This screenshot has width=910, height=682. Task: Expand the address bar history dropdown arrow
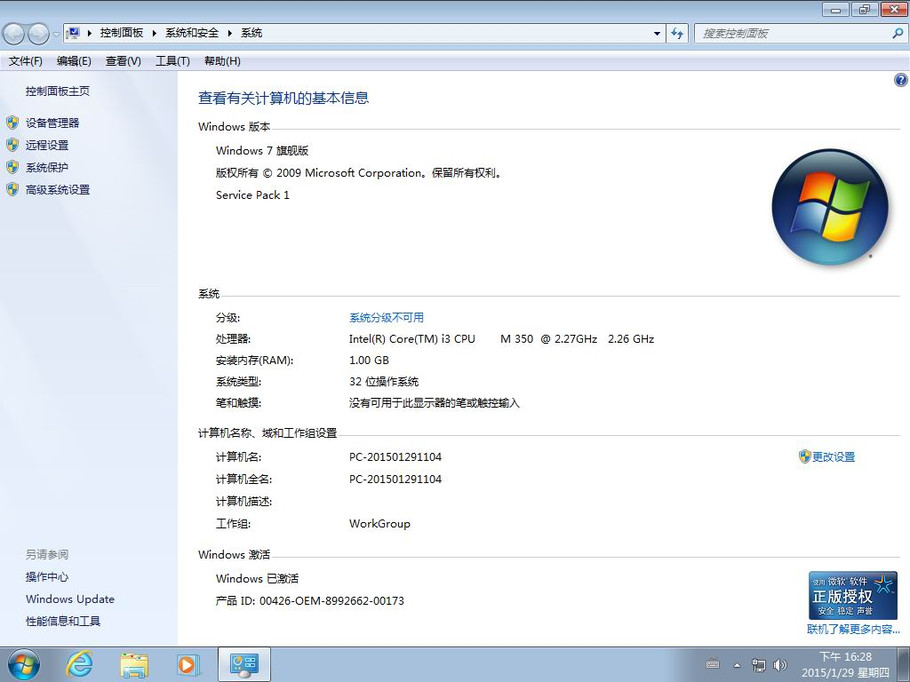(657, 33)
